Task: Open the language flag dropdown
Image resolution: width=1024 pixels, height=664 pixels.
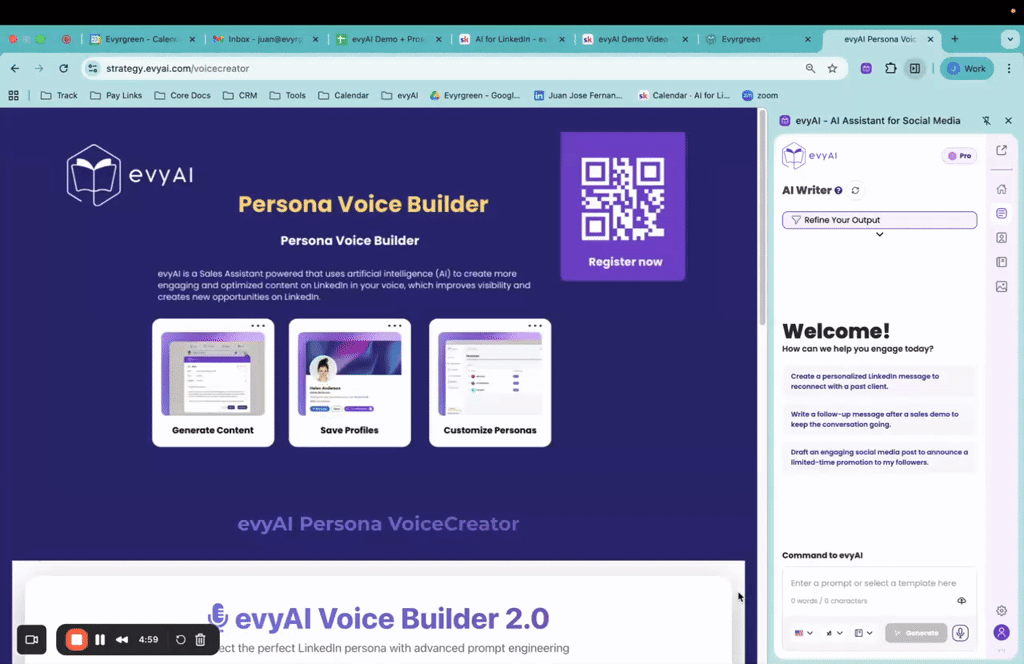Action: point(801,633)
